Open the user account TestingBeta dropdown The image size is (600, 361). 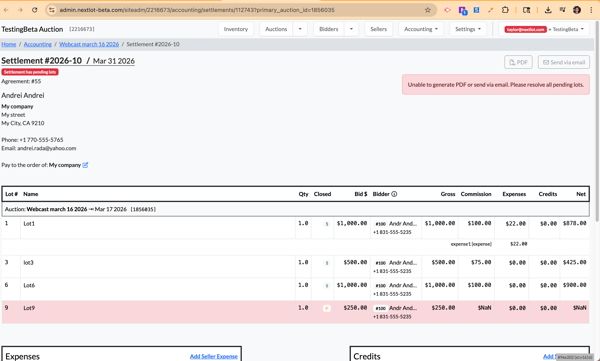pyautogui.click(x=544, y=29)
